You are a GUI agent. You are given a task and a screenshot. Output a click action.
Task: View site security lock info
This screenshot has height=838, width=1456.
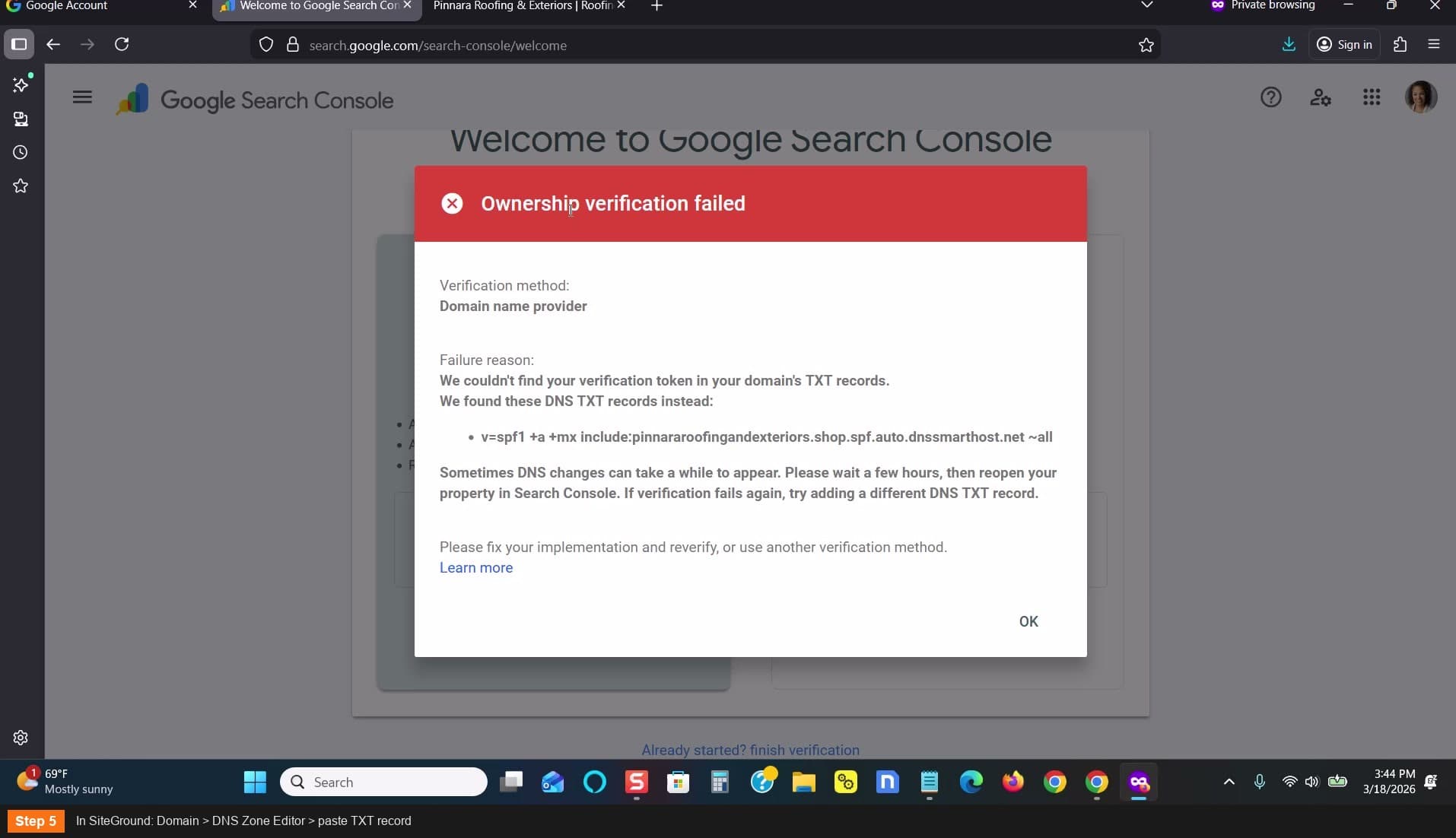[x=292, y=45]
